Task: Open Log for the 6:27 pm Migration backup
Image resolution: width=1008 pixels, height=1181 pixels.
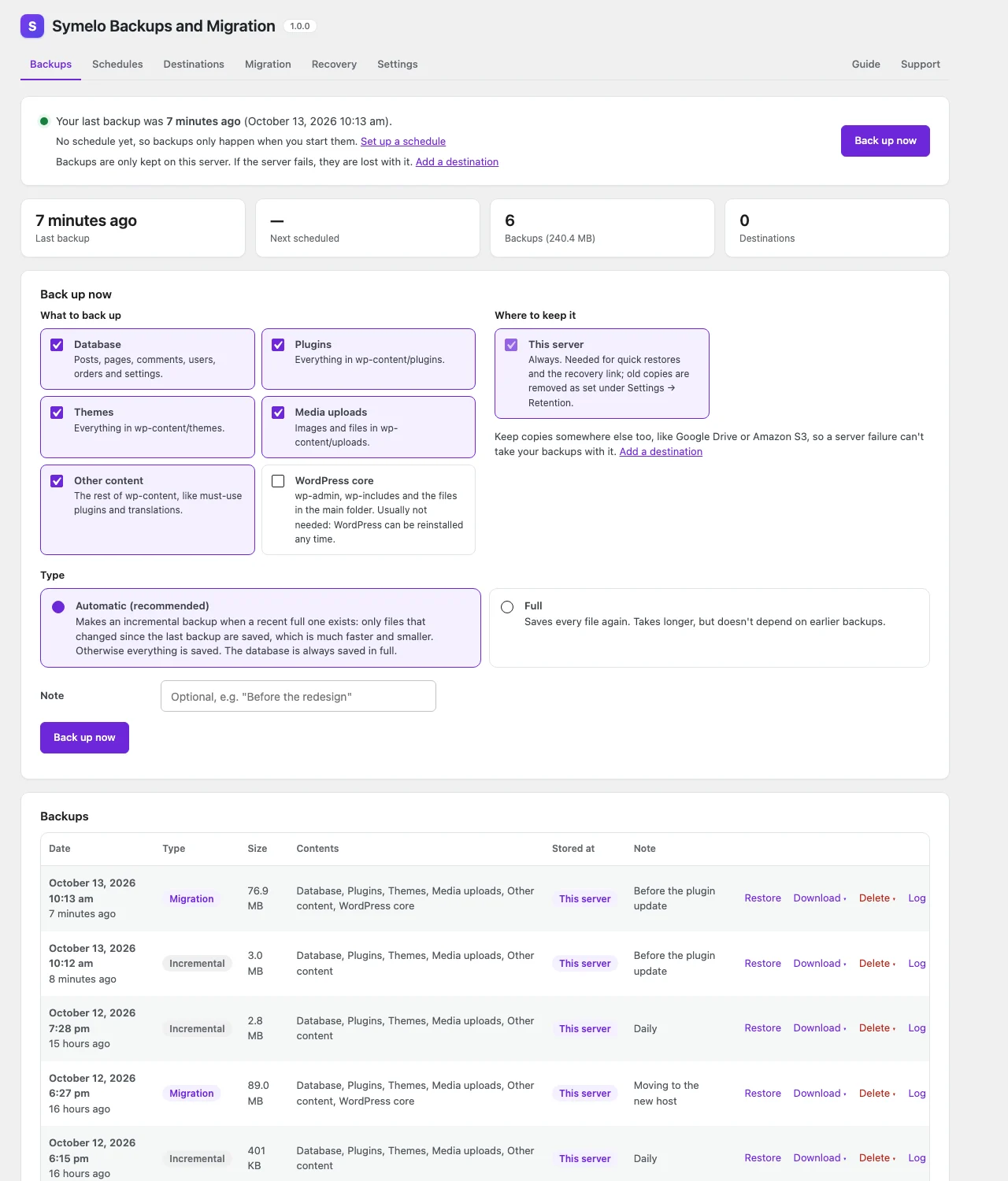Action: point(917,1094)
